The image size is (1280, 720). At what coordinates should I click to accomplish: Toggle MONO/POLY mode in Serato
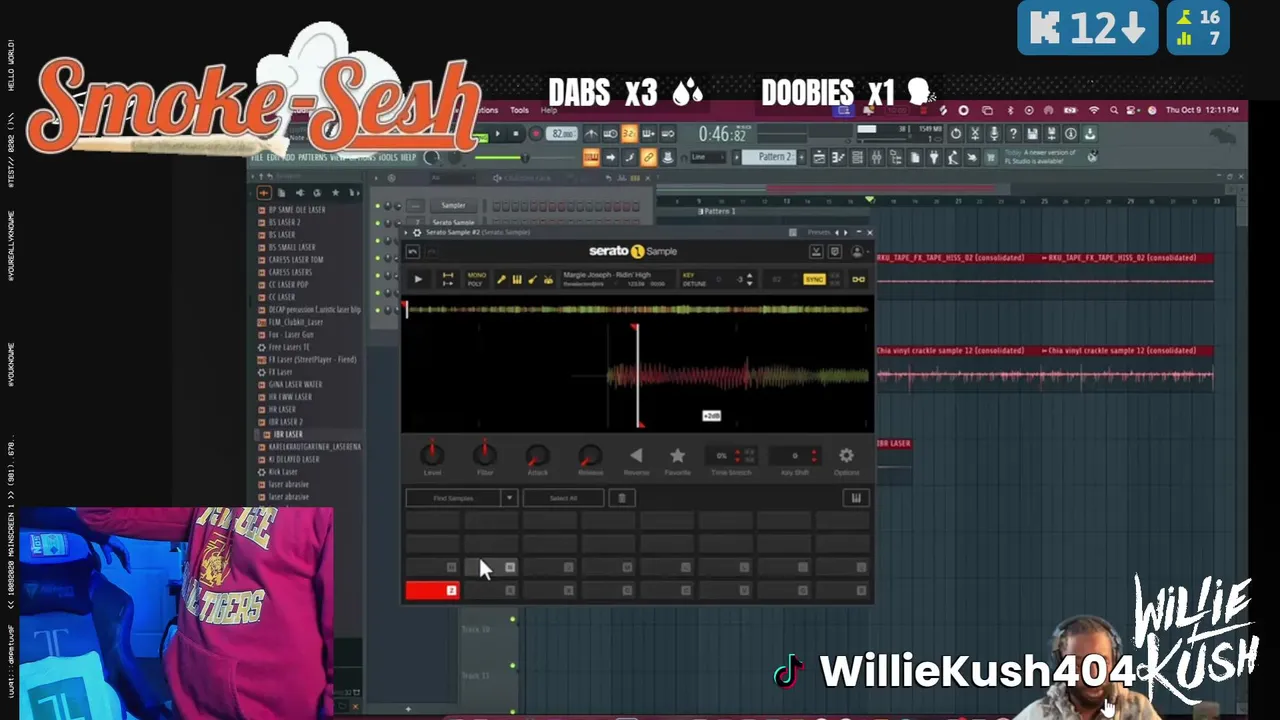[x=476, y=279]
